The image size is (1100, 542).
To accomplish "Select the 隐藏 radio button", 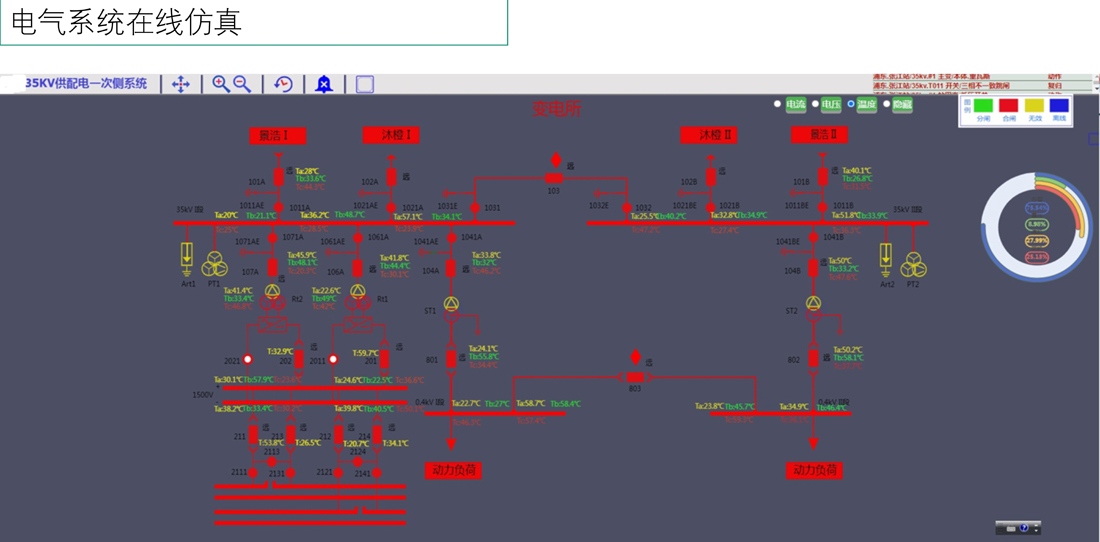I will coord(887,104).
